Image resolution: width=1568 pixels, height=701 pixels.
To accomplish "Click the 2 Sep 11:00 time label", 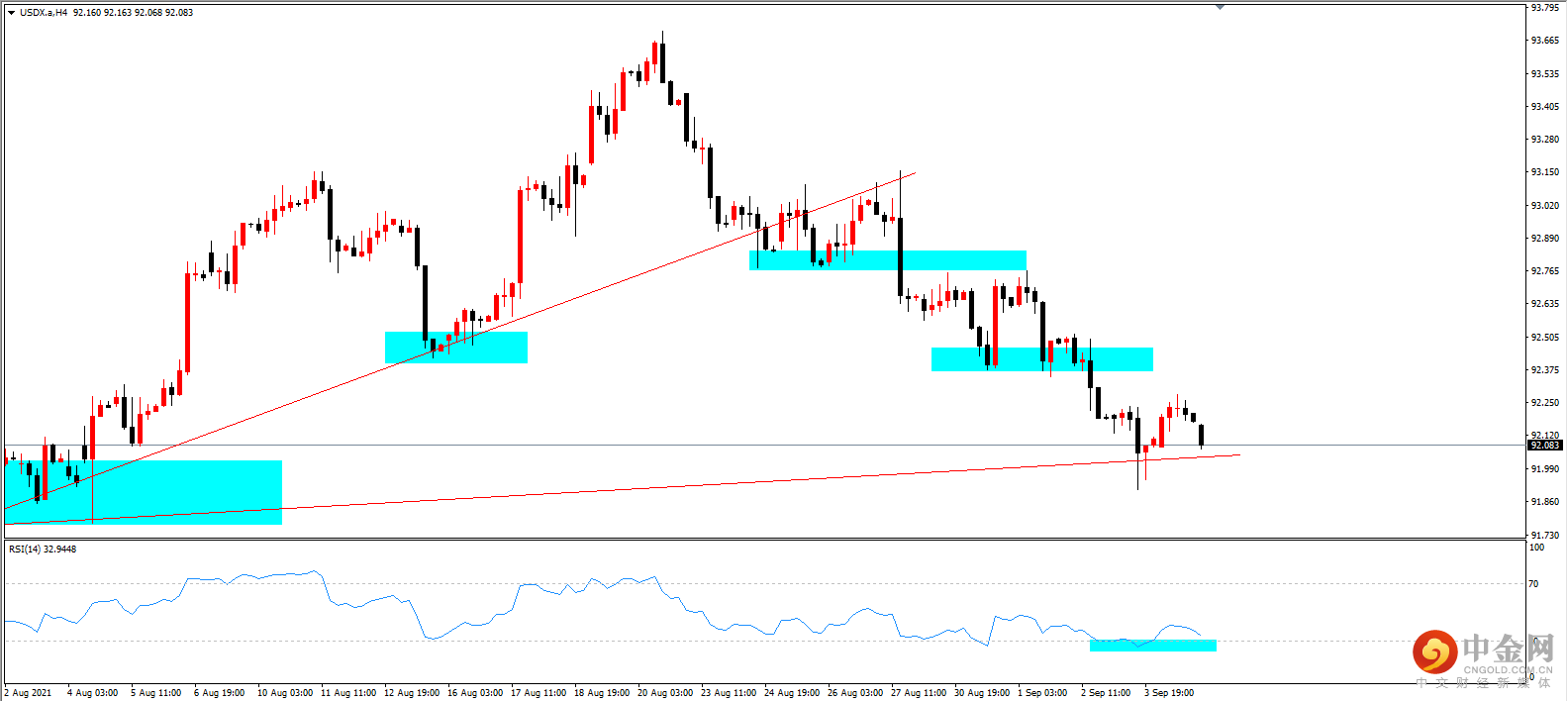I will pos(1105,692).
